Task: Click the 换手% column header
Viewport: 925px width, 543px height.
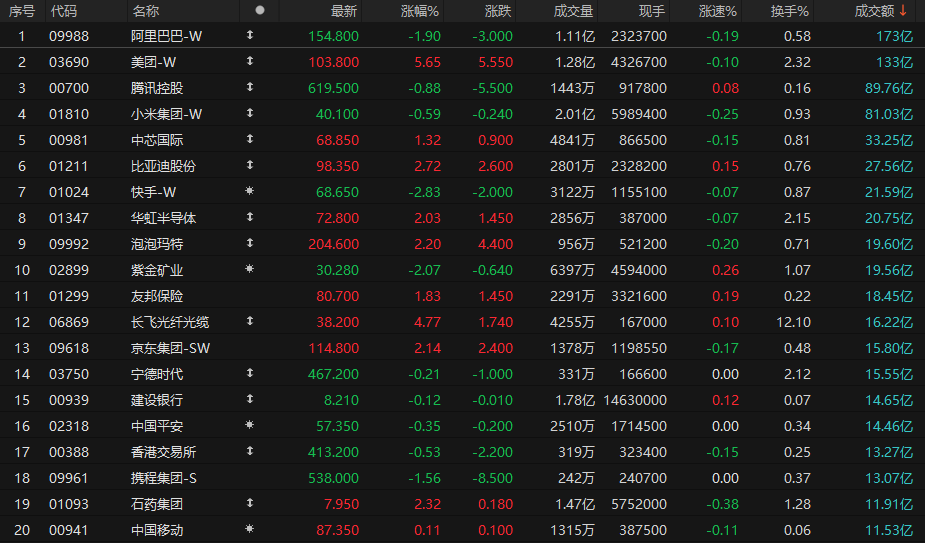Action: tap(789, 11)
